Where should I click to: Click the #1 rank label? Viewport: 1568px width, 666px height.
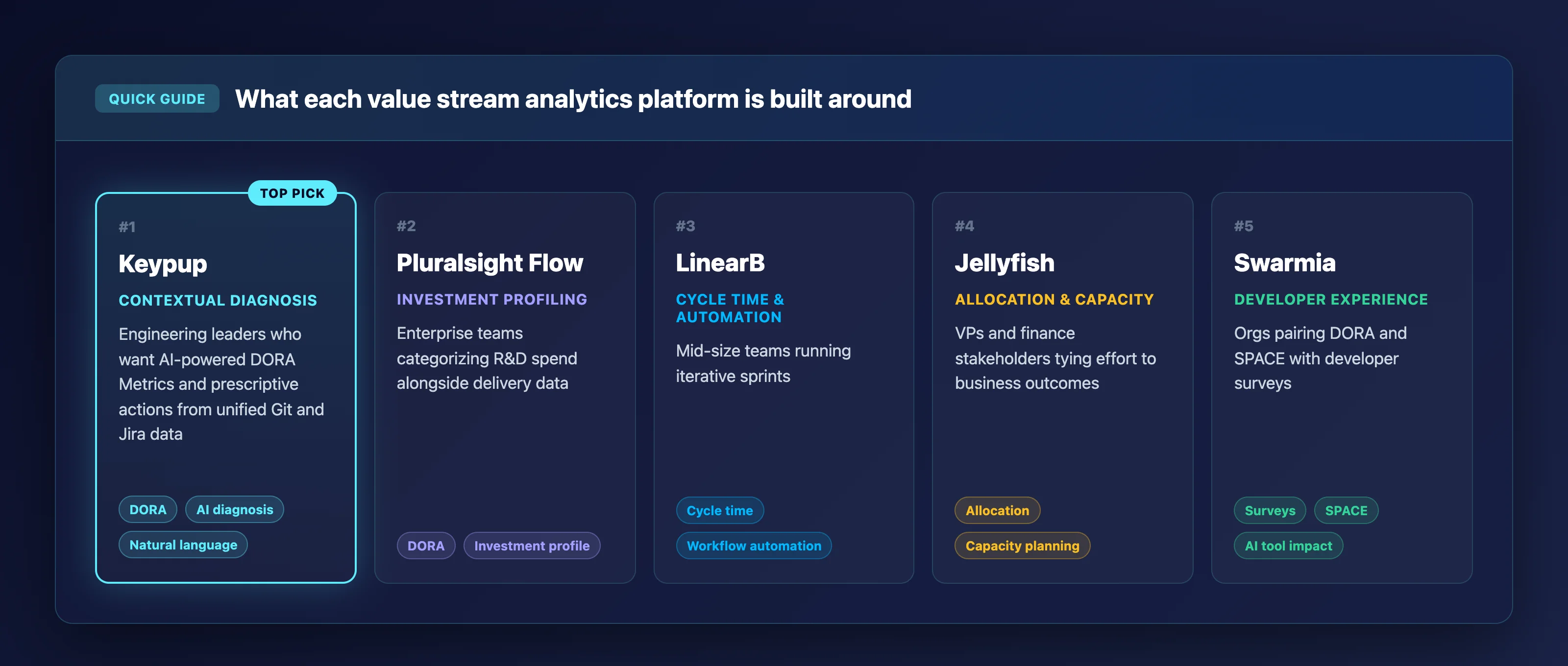tap(126, 227)
